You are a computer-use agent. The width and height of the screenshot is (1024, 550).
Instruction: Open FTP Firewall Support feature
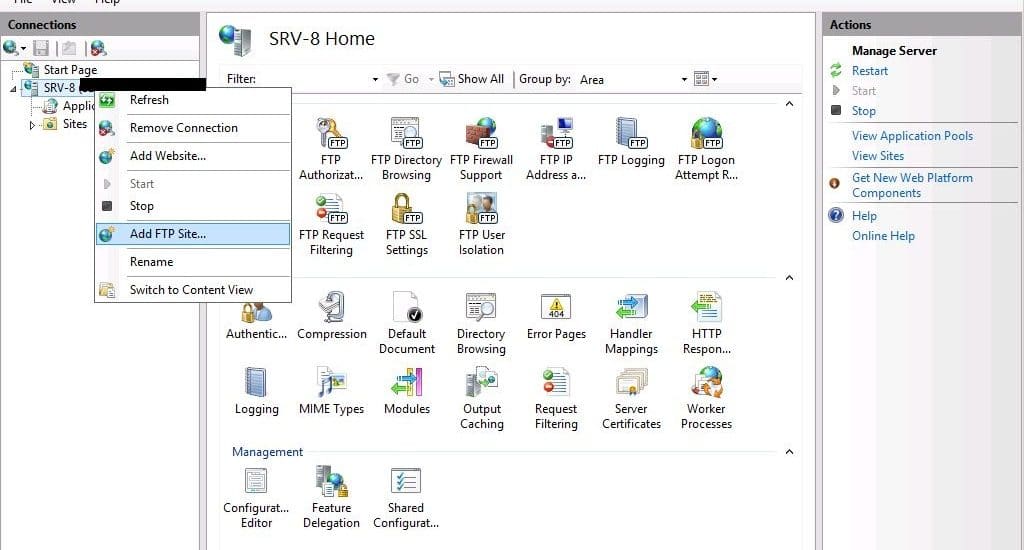point(481,149)
